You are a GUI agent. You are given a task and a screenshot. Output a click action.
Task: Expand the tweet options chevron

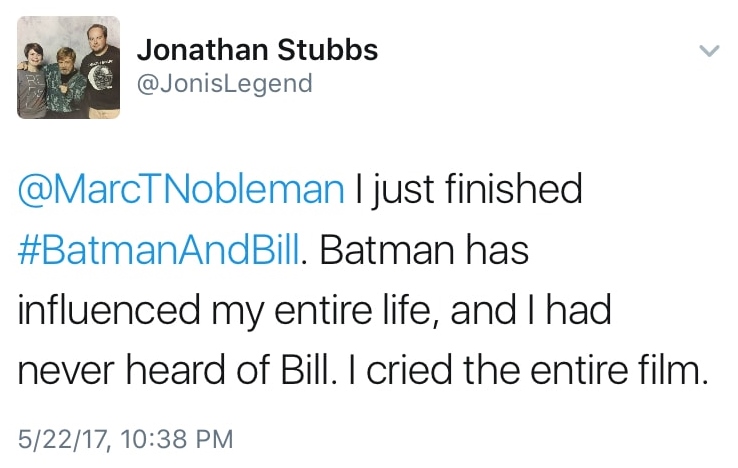(708, 50)
